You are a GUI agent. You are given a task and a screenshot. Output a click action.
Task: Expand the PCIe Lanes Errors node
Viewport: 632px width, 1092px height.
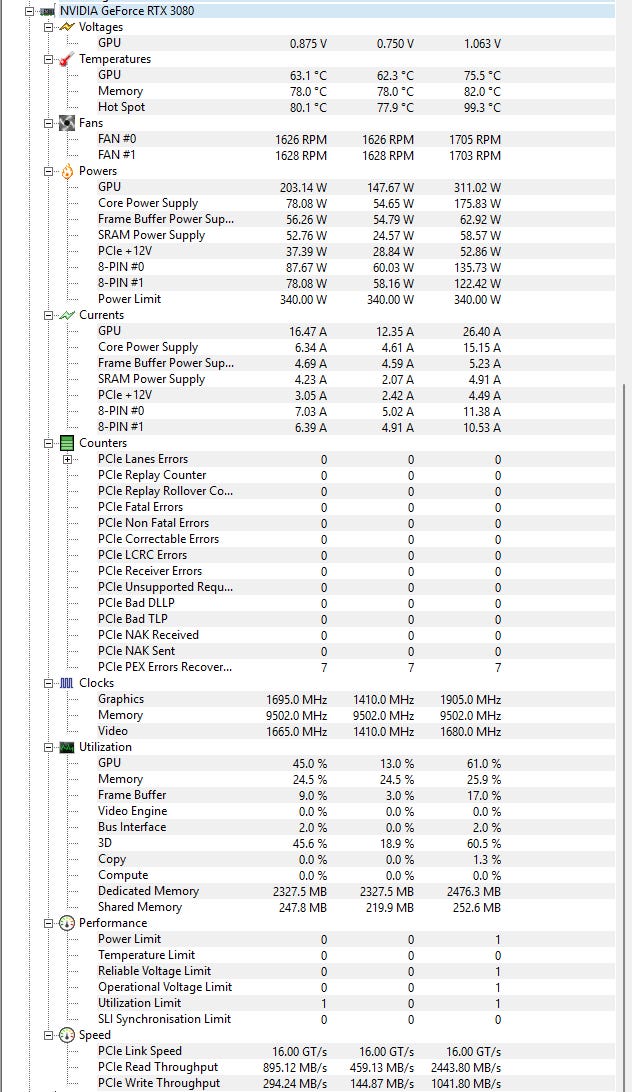(68, 460)
